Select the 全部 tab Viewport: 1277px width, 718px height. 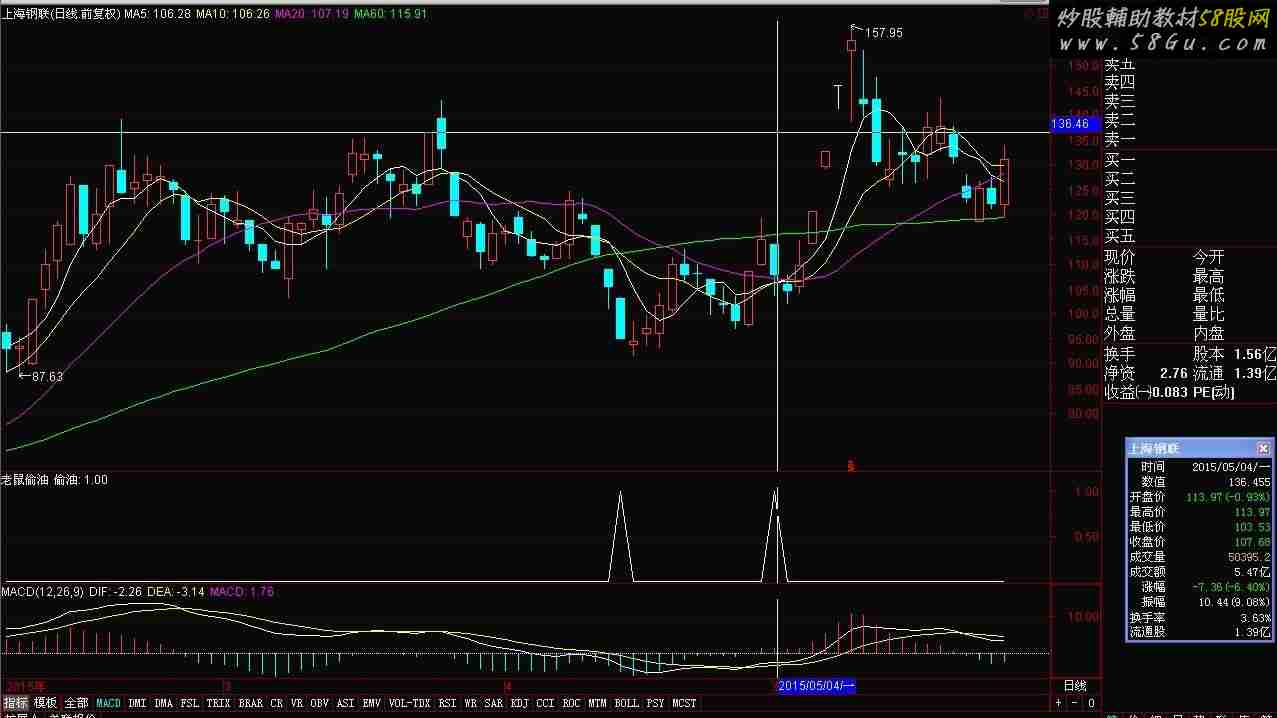tap(77, 703)
